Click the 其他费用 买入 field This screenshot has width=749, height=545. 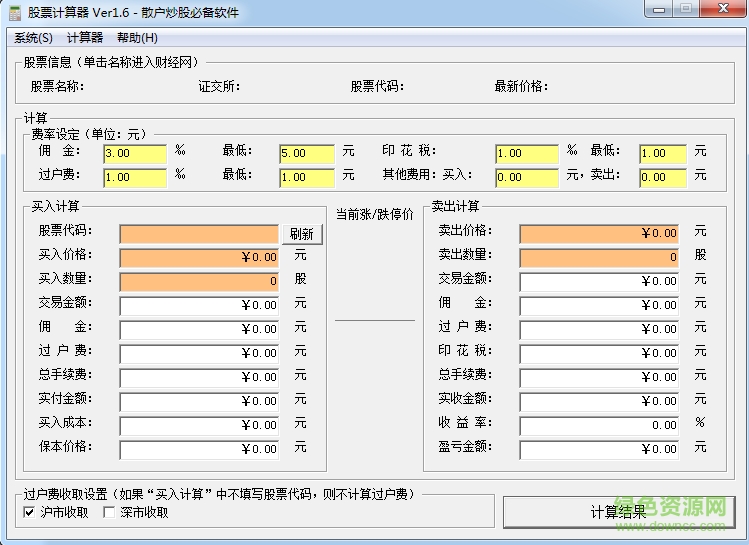(x=527, y=177)
